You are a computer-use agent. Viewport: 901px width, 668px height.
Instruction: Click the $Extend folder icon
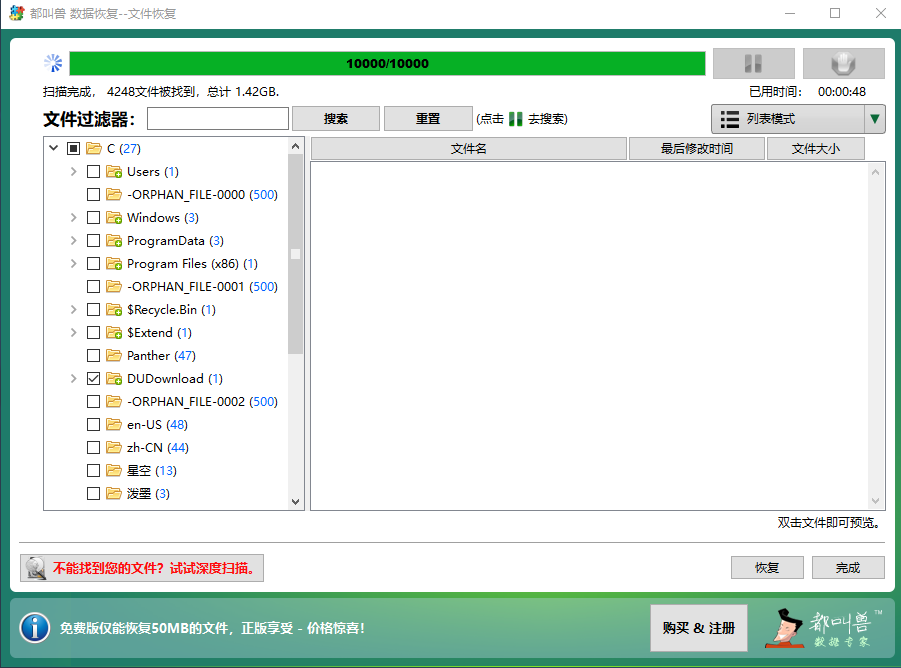pos(114,333)
